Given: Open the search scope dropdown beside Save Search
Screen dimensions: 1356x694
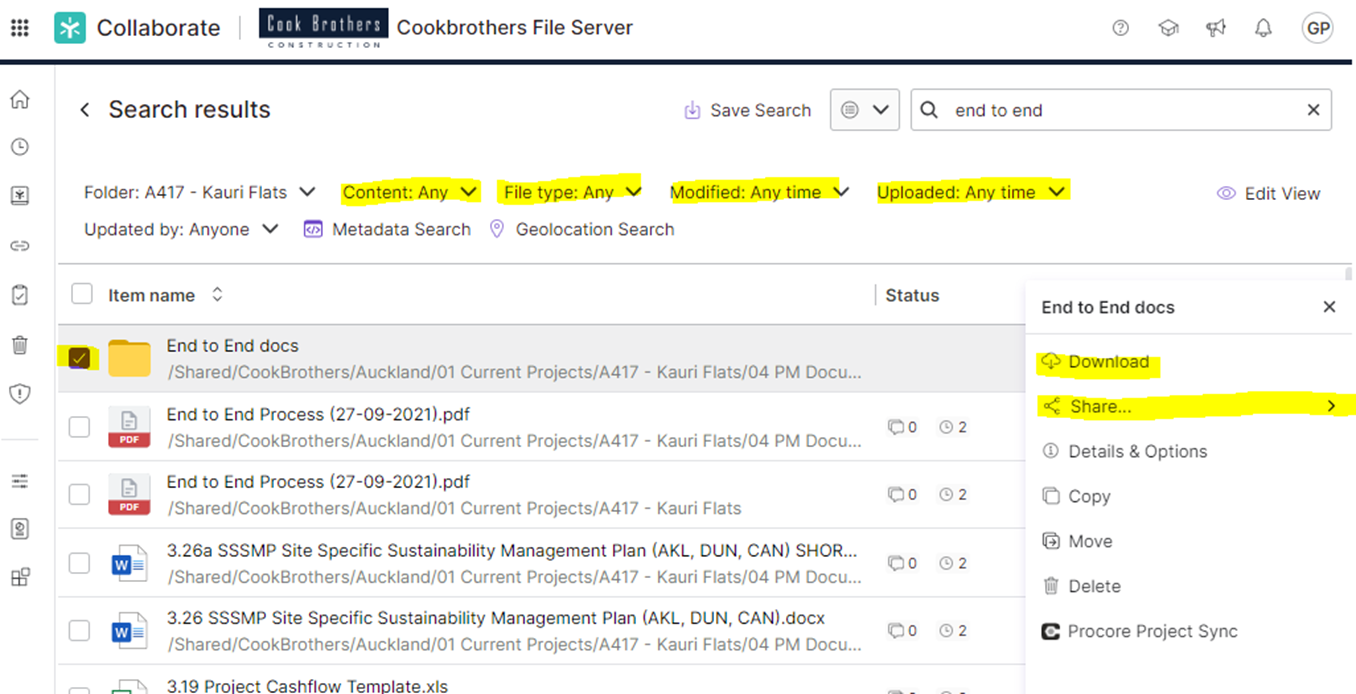Looking at the screenshot, I should [x=864, y=110].
